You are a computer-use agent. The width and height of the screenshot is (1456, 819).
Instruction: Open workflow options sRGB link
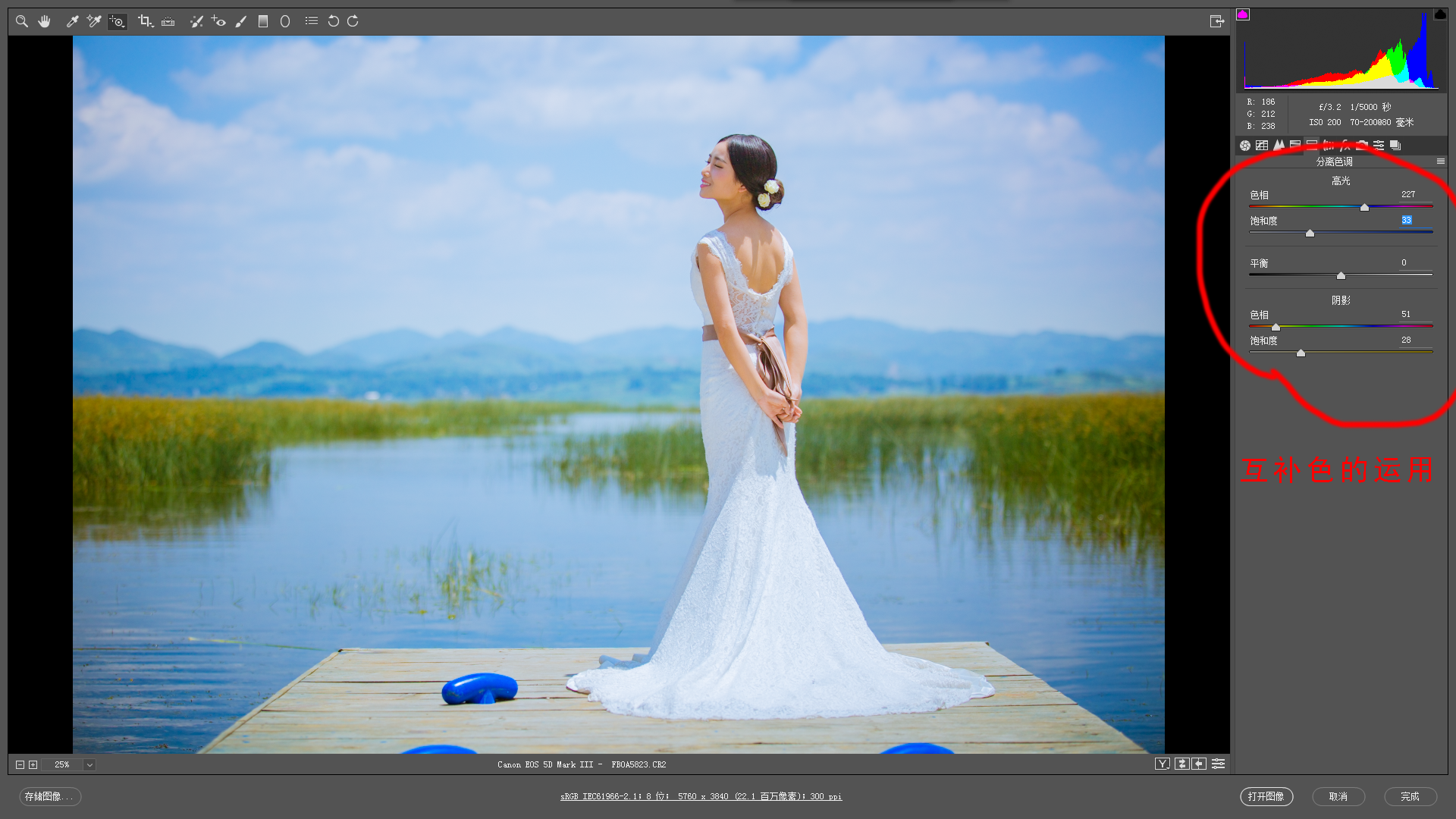(x=701, y=796)
